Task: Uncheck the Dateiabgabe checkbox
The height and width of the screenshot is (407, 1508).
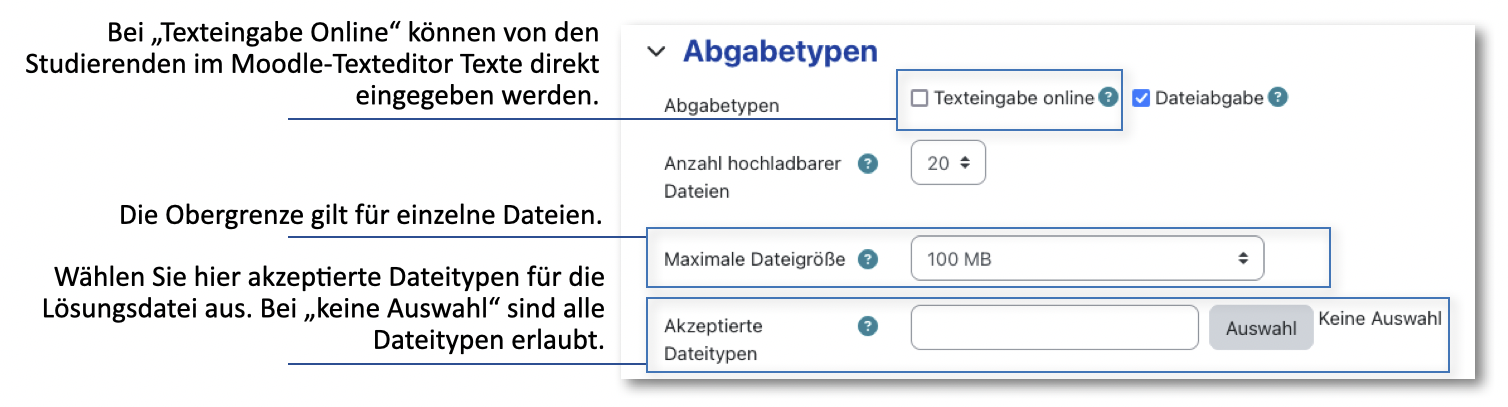Action: click(x=1141, y=99)
